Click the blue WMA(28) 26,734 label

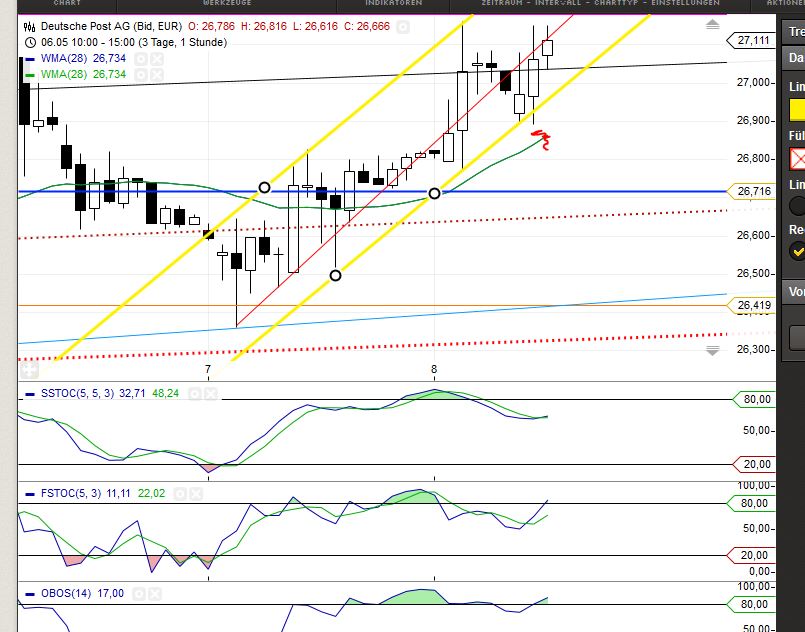pyautogui.click(x=84, y=59)
